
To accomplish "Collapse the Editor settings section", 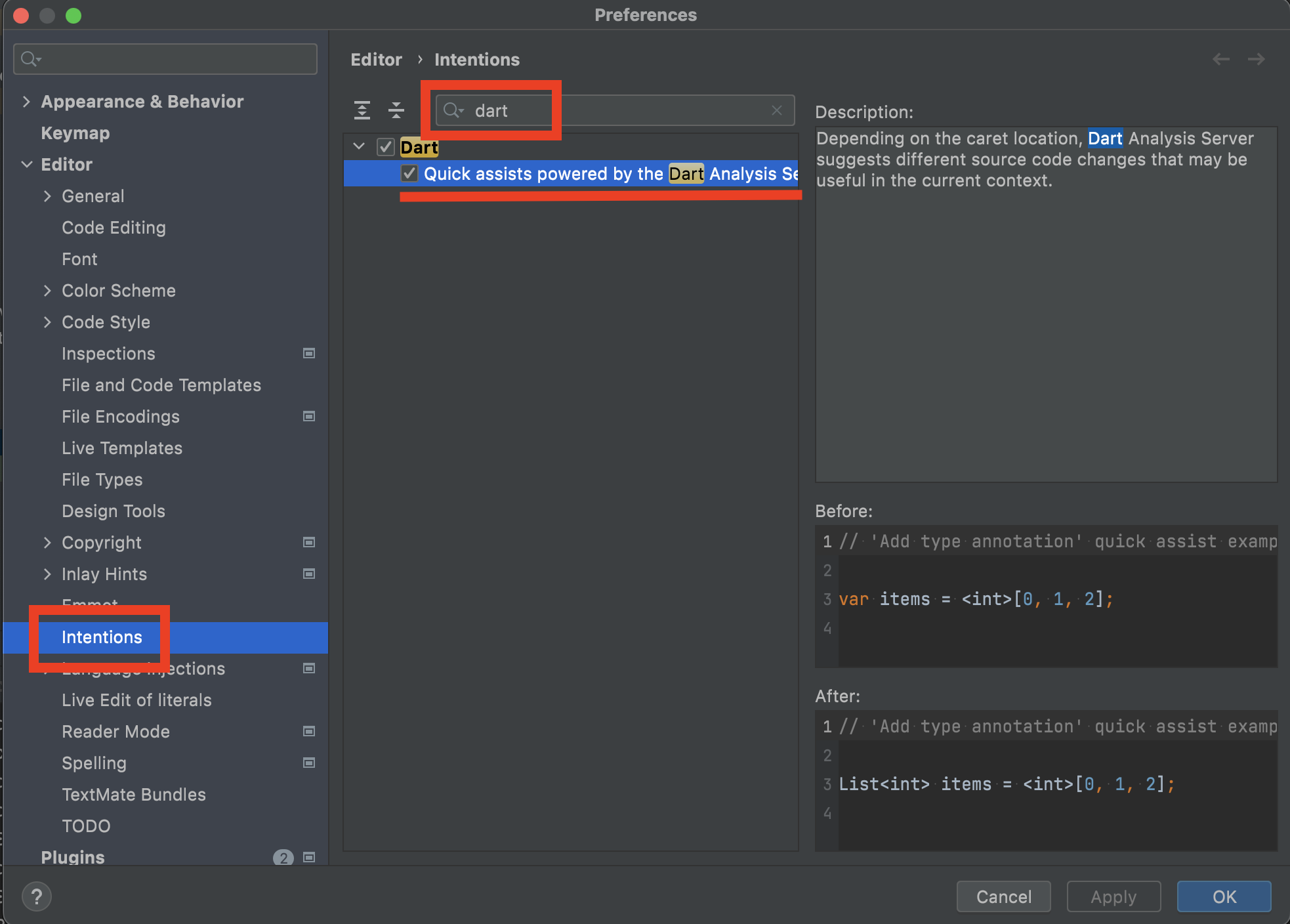I will 26,165.
